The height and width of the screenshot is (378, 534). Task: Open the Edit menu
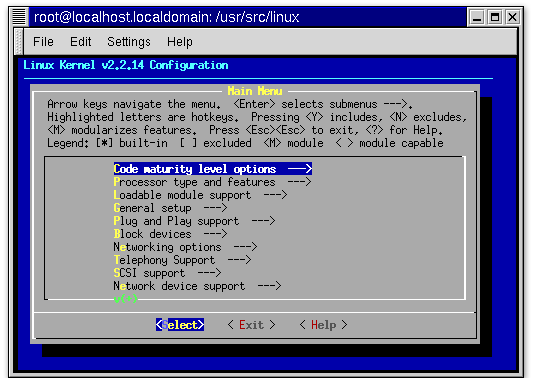[80, 42]
